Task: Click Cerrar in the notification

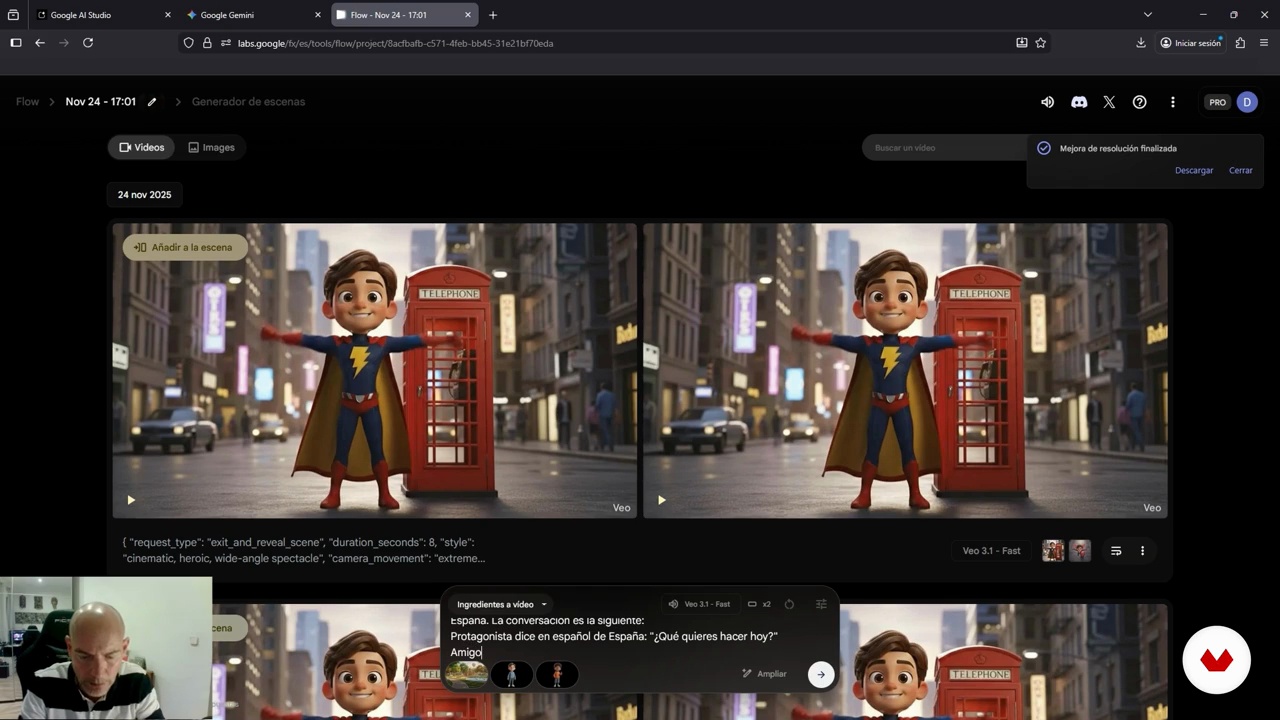Action: coord(1241,170)
